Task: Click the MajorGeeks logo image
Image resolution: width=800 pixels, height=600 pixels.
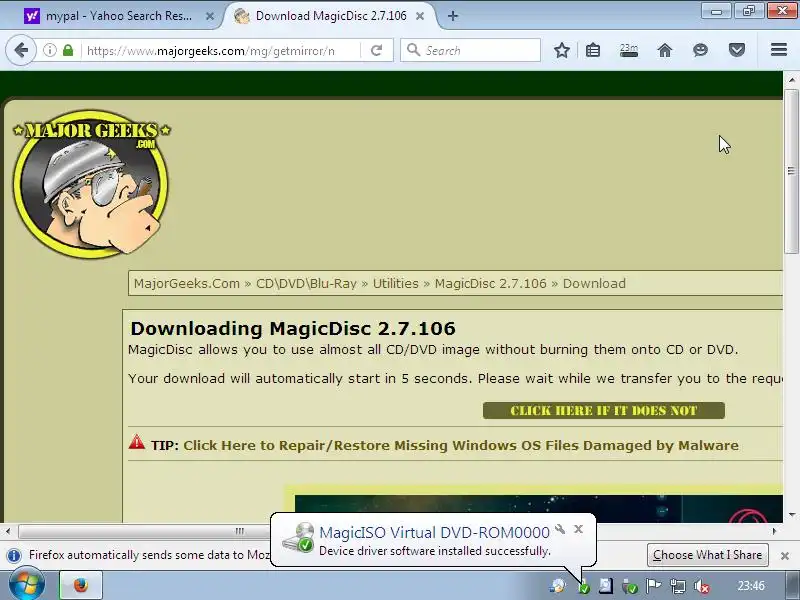Action: [91, 183]
